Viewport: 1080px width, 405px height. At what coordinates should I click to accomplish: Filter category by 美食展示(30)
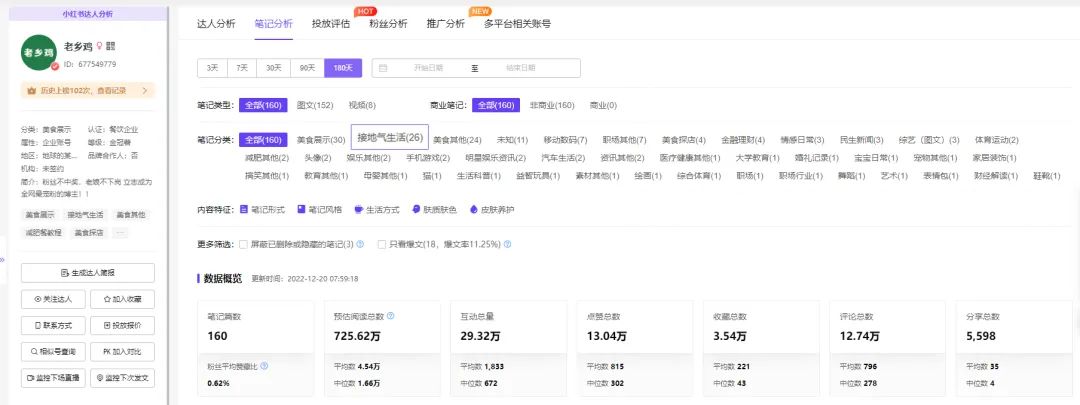(321, 140)
